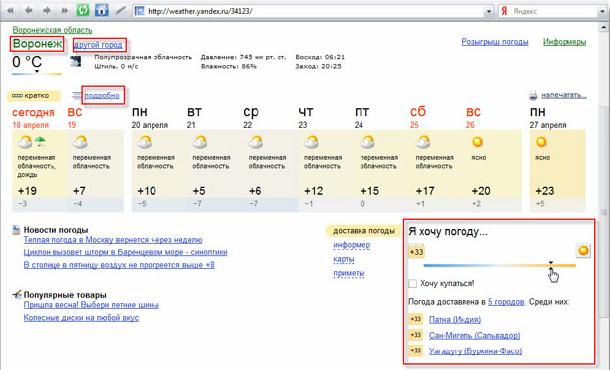610x370 pixels.
Task: Click Monday 20 апреля weather icon
Action: tap(144, 142)
